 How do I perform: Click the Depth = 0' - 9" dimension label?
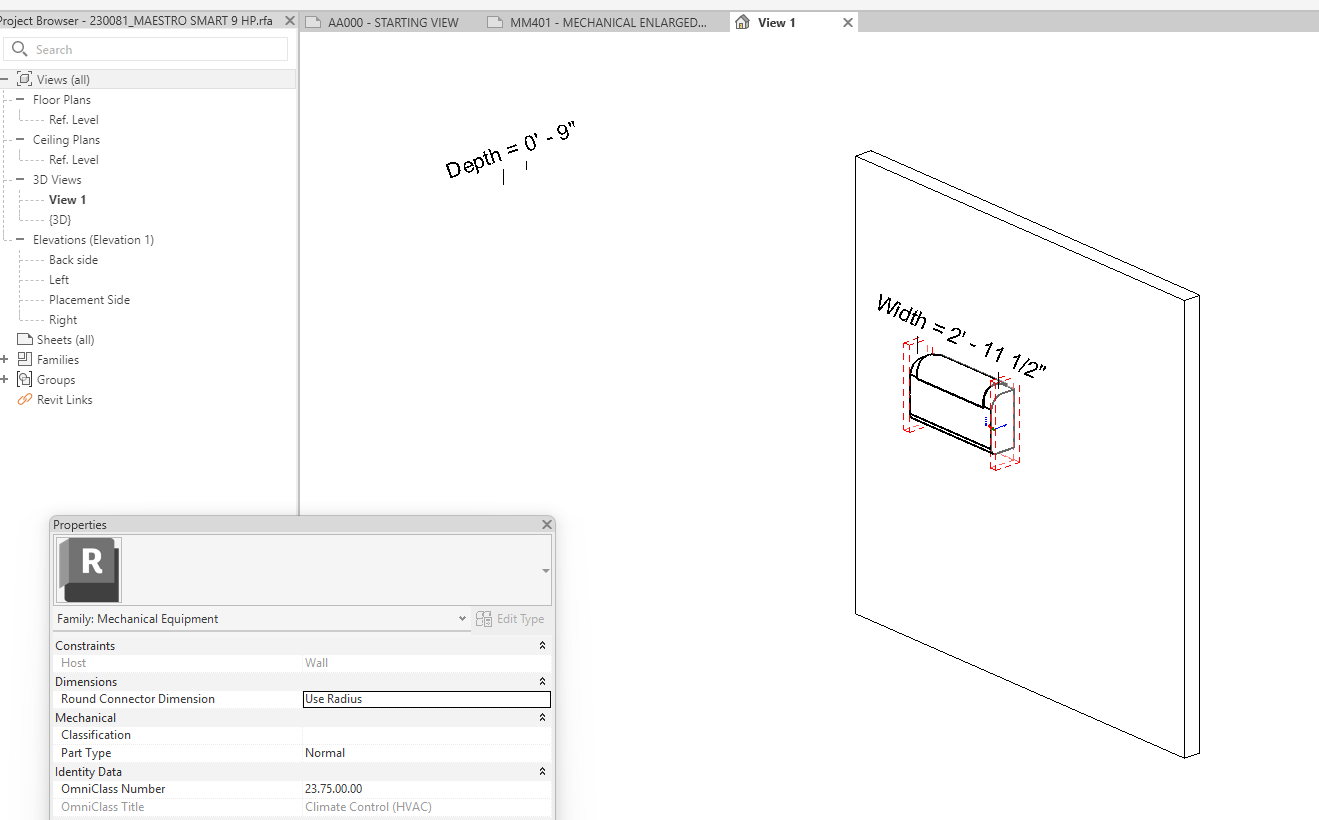click(x=511, y=149)
